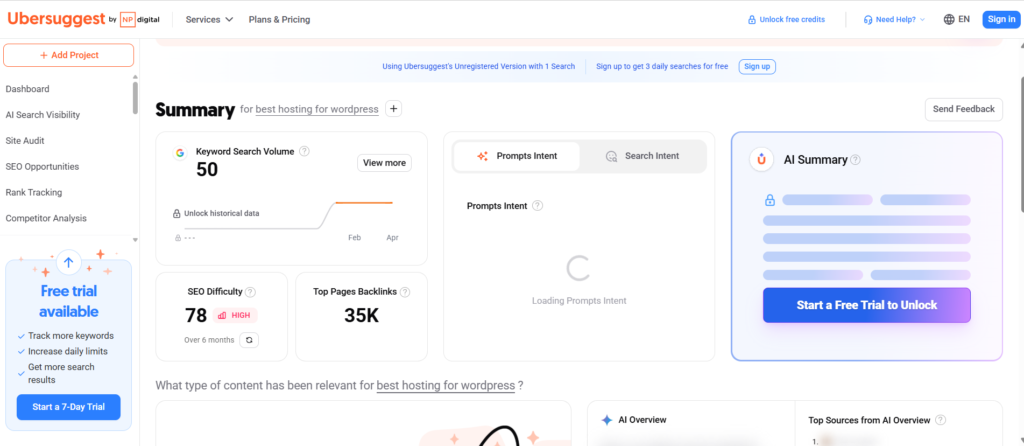Click the globe language icon
This screenshot has height=446, width=1024.
[949, 20]
